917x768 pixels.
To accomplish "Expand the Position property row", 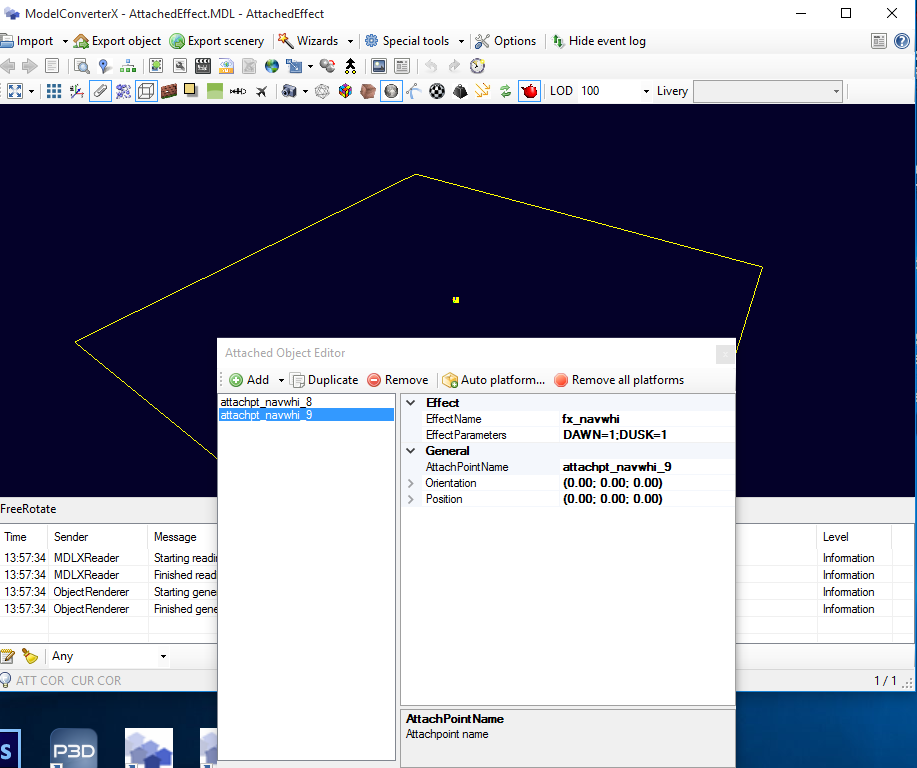I will (411, 500).
